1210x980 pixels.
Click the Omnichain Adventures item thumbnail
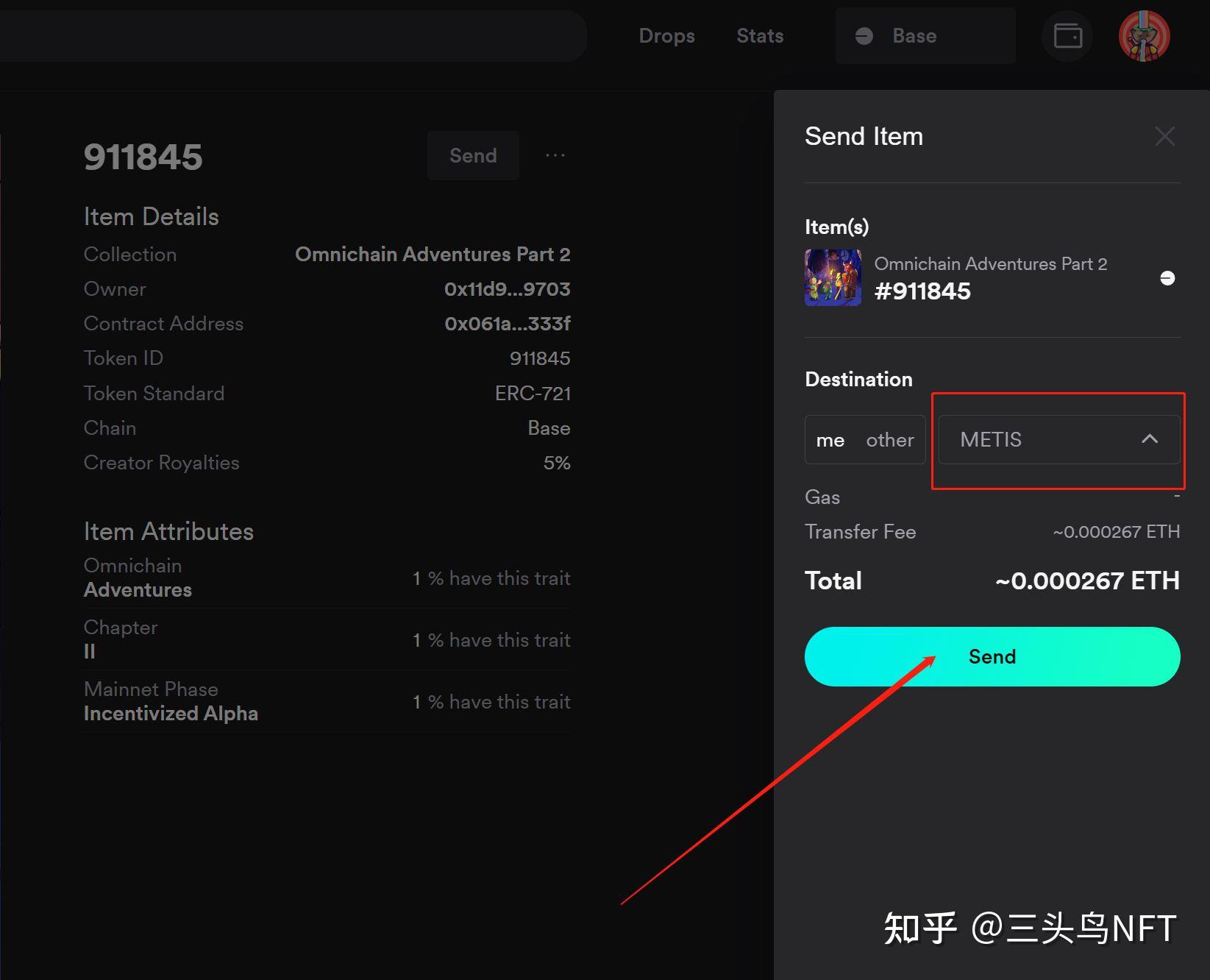coord(833,277)
